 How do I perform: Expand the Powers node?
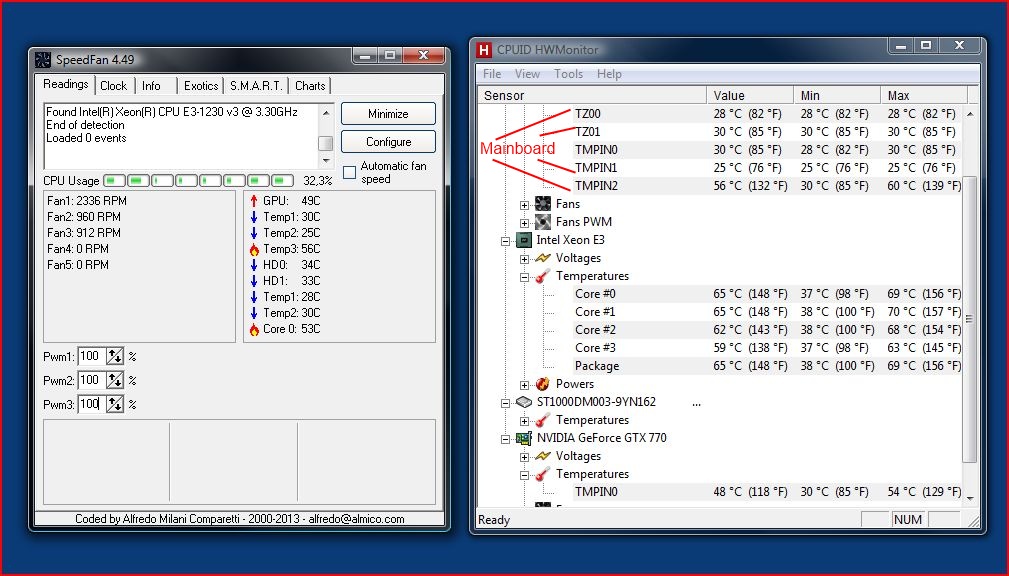tap(524, 386)
